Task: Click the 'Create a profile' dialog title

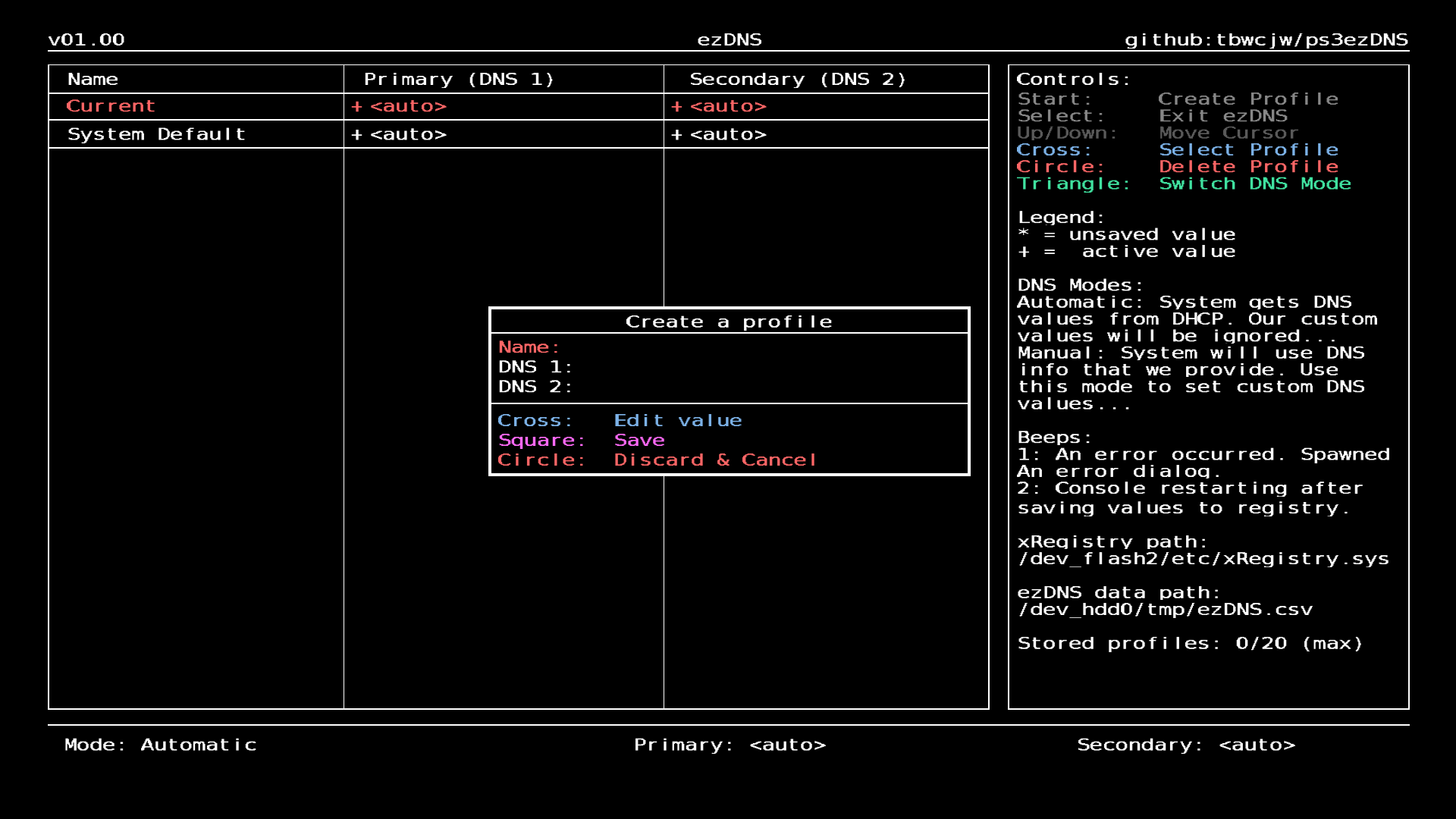Action: pyautogui.click(x=729, y=322)
